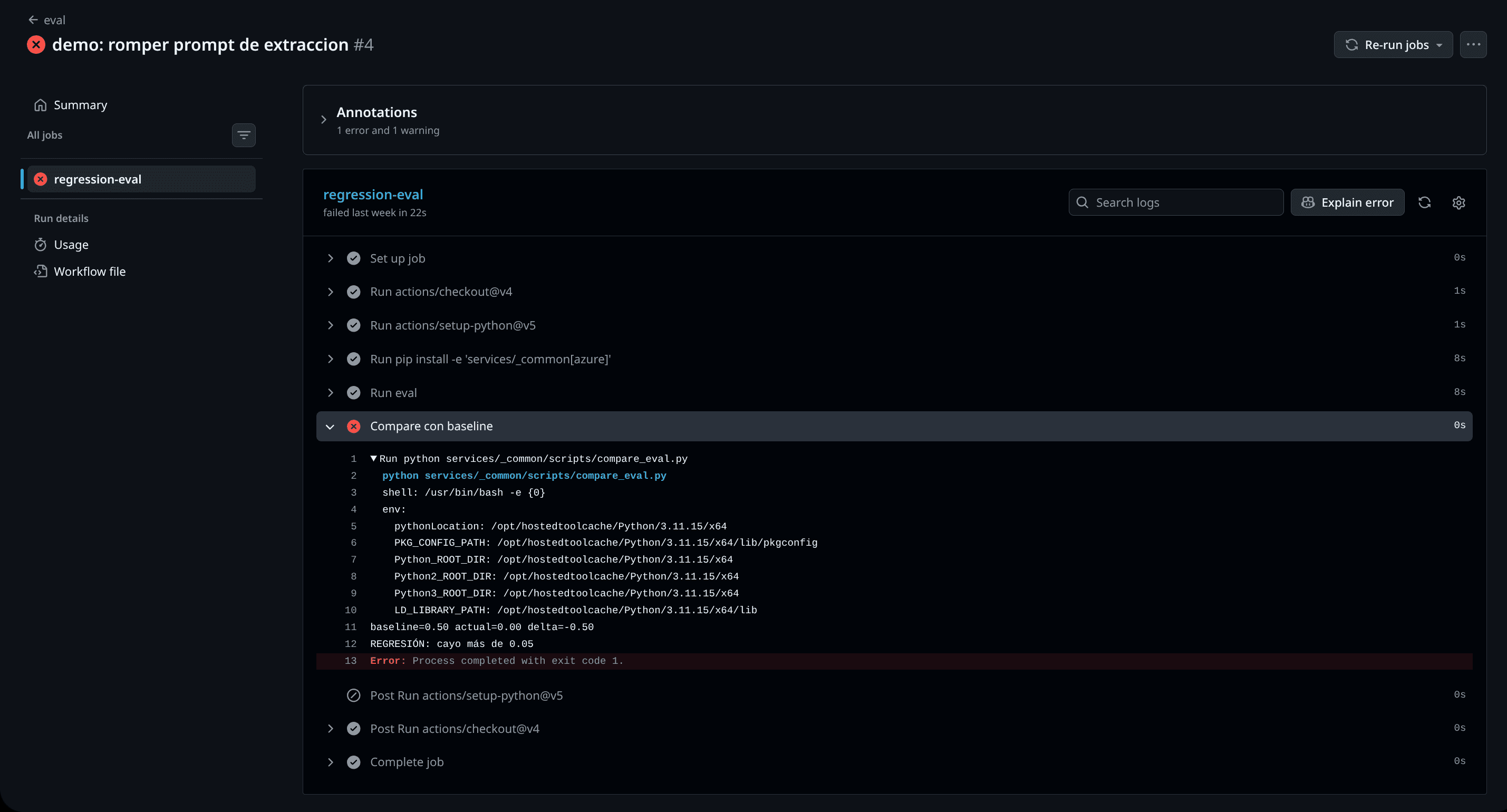
Task: Open the log settings gear icon
Action: pyautogui.click(x=1458, y=202)
